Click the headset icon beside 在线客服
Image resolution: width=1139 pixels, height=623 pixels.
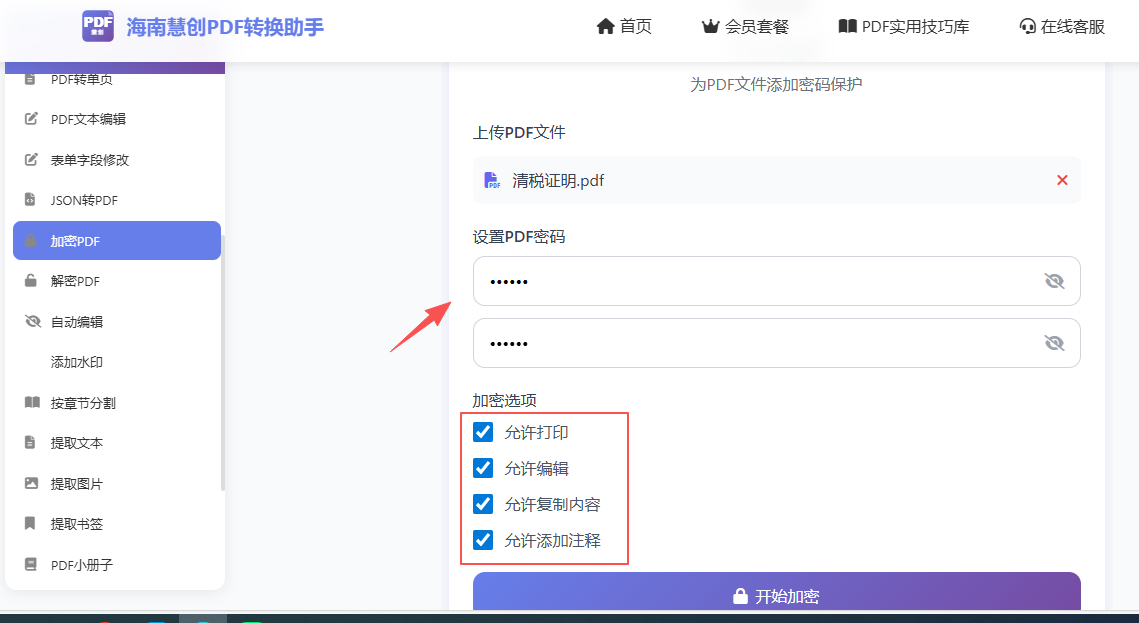pos(1027,27)
